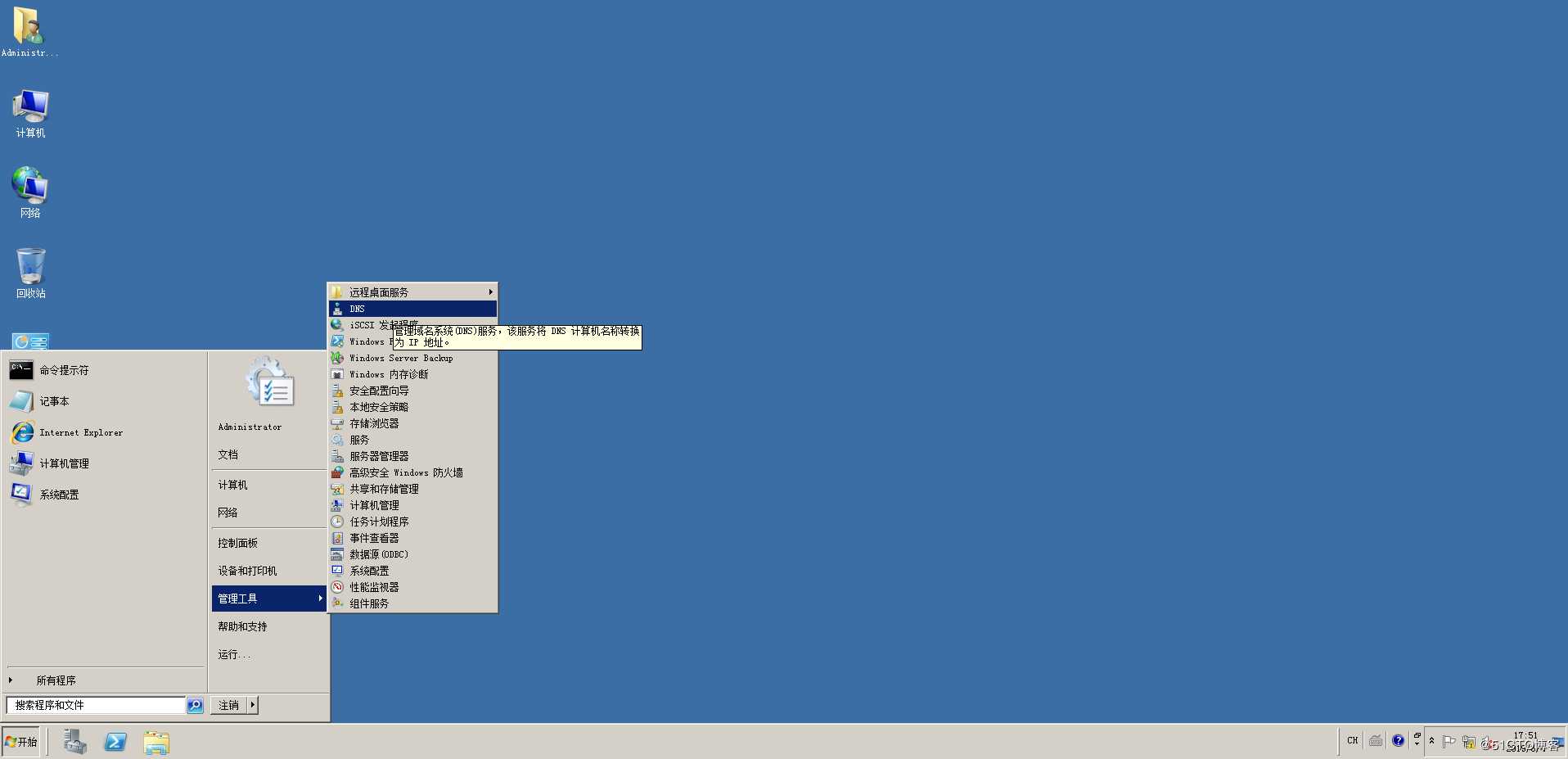Click the Internet Explorer icon in Start menu

point(22,432)
